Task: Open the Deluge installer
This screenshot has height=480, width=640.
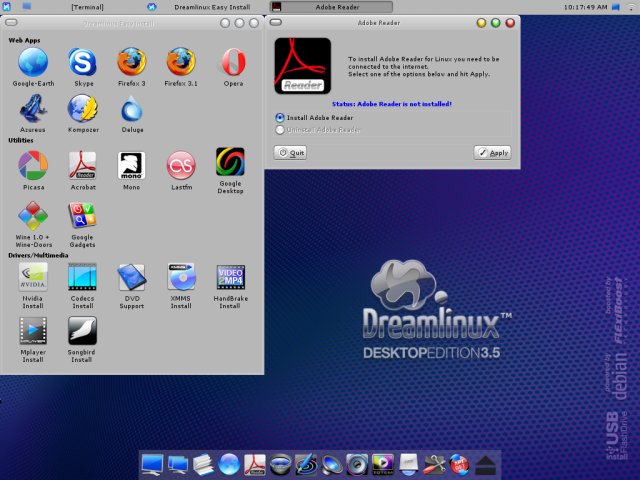Action: click(x=132, y=109)
